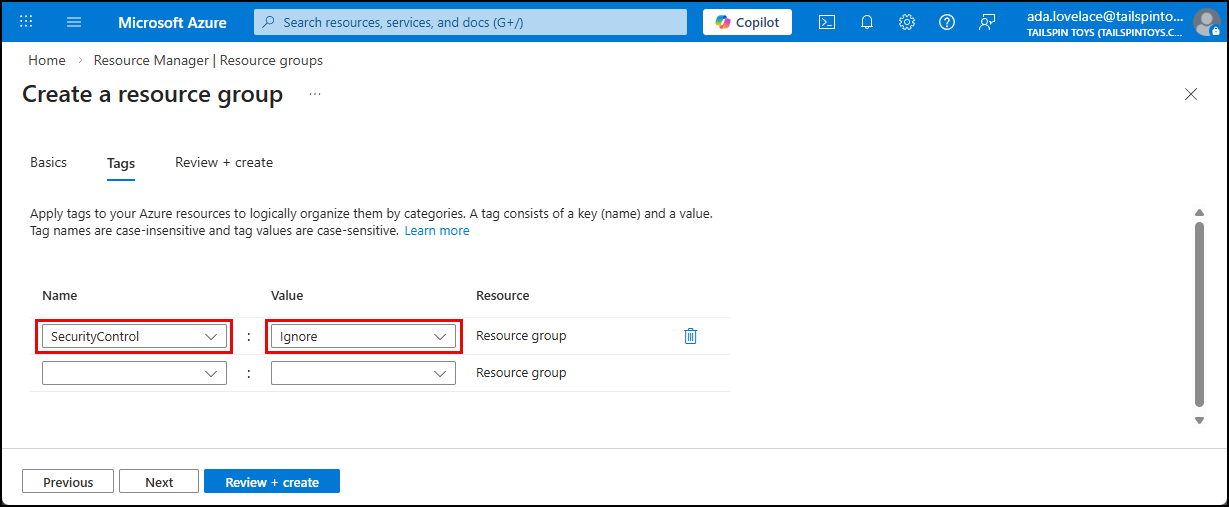Click the Name column header
1229x507 pixels.
(x=59, y=296)
